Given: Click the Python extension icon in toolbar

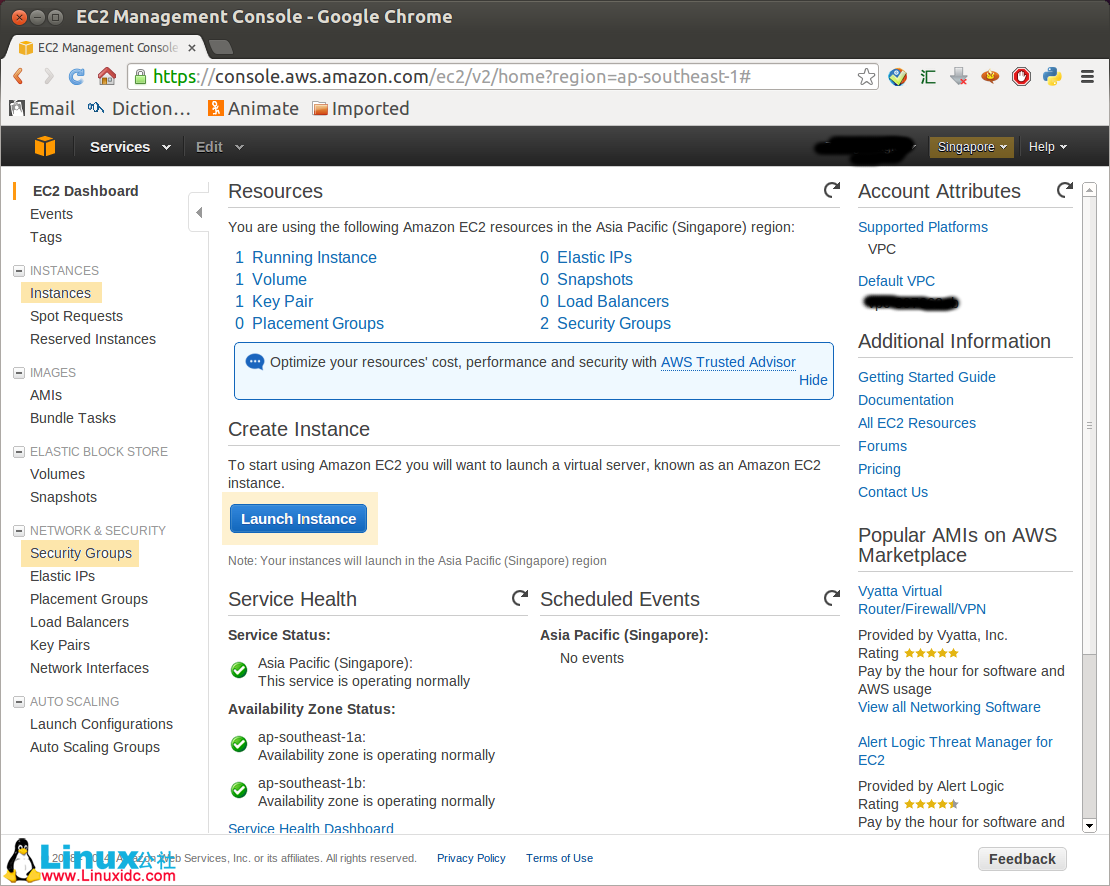Looking at the screenshot, I should coord(1051,76).
